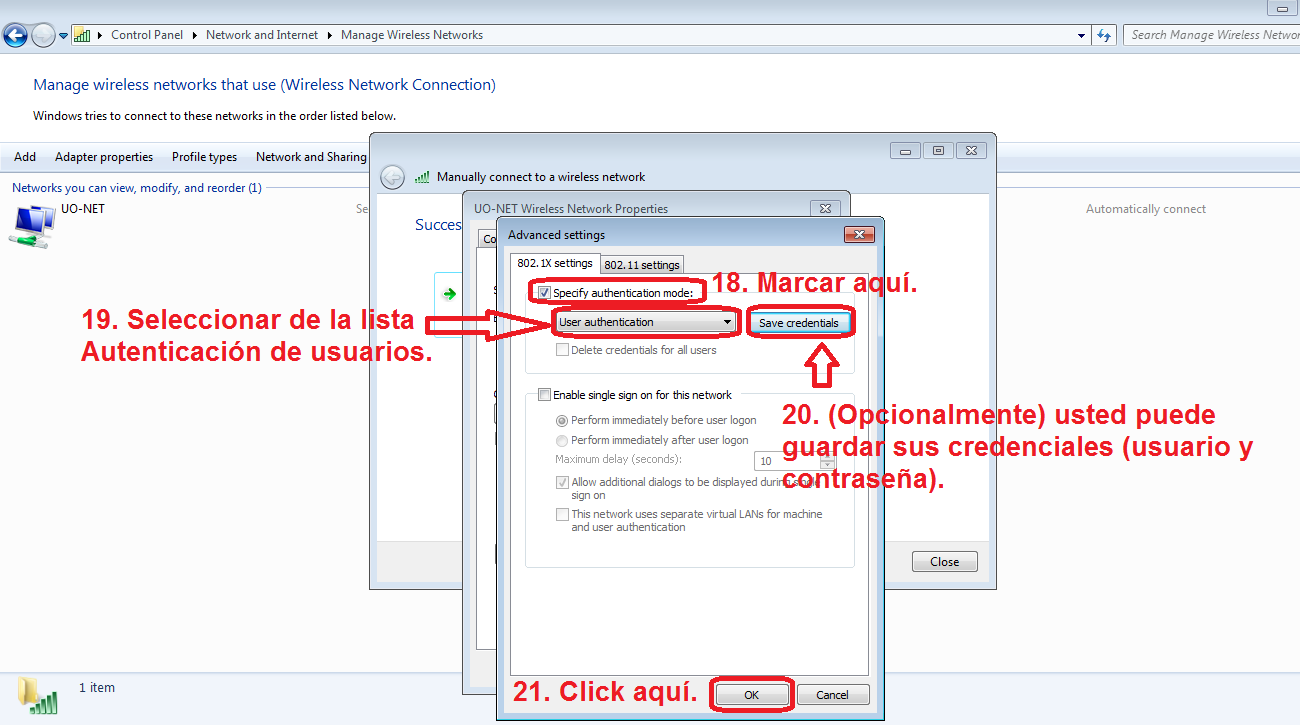Click the Forward navigation arrow in Explorer
This screenshot has height=725, width=1300.
click(43, 36)
